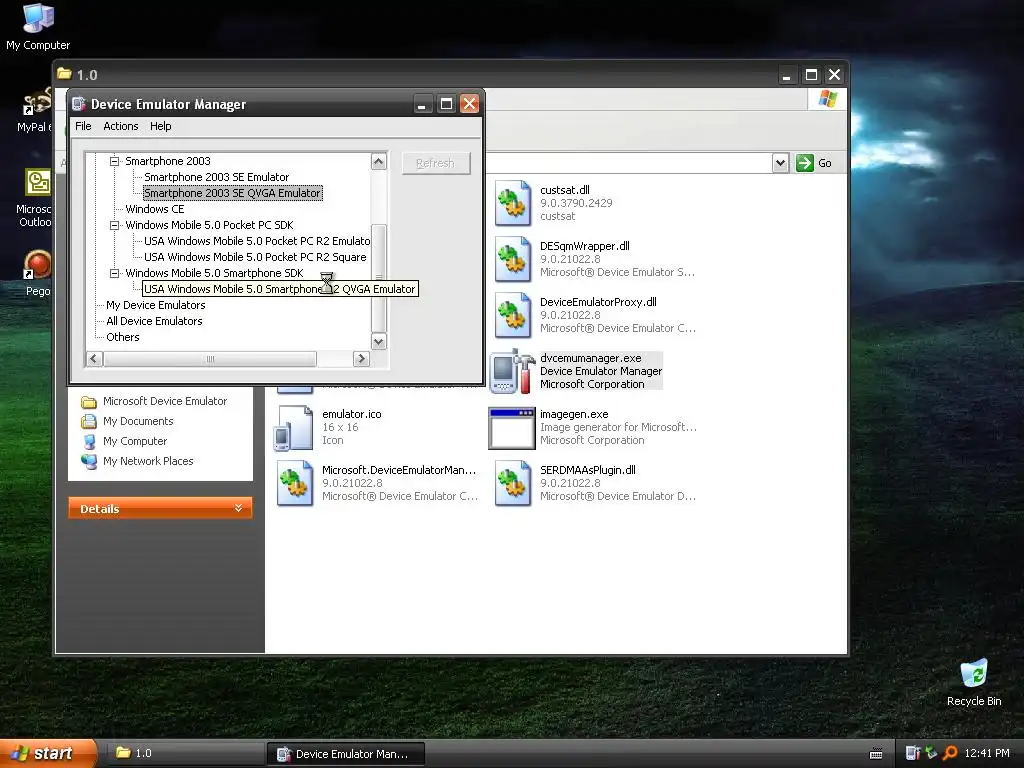Screen dimensions: 1024x768
Task: Click the Refresh button
Action: point(436,163)
